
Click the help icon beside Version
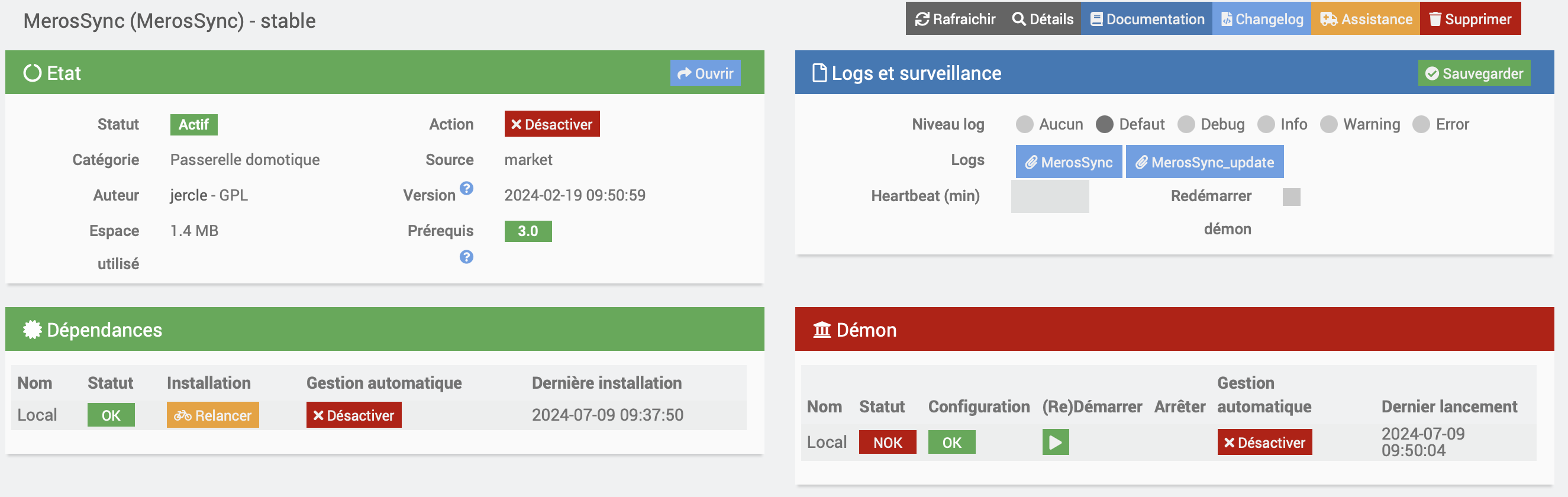coord(466,188)
